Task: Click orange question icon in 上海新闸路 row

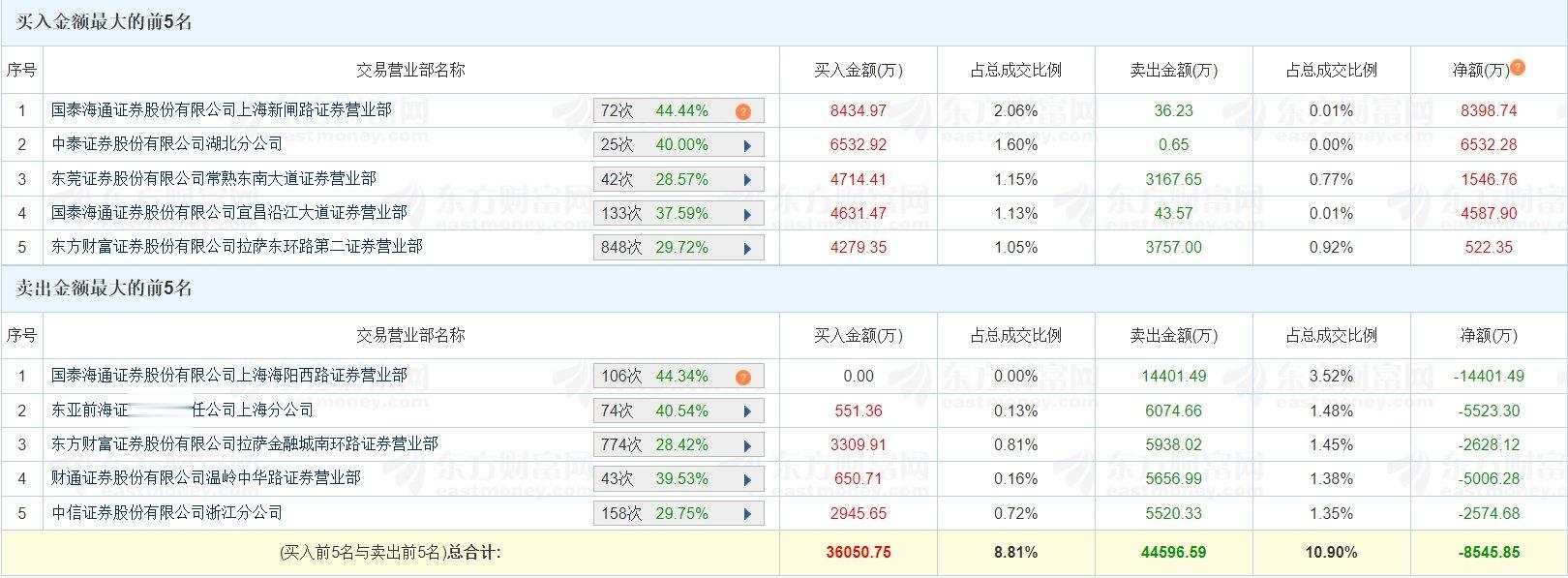Action: (743, 111)
